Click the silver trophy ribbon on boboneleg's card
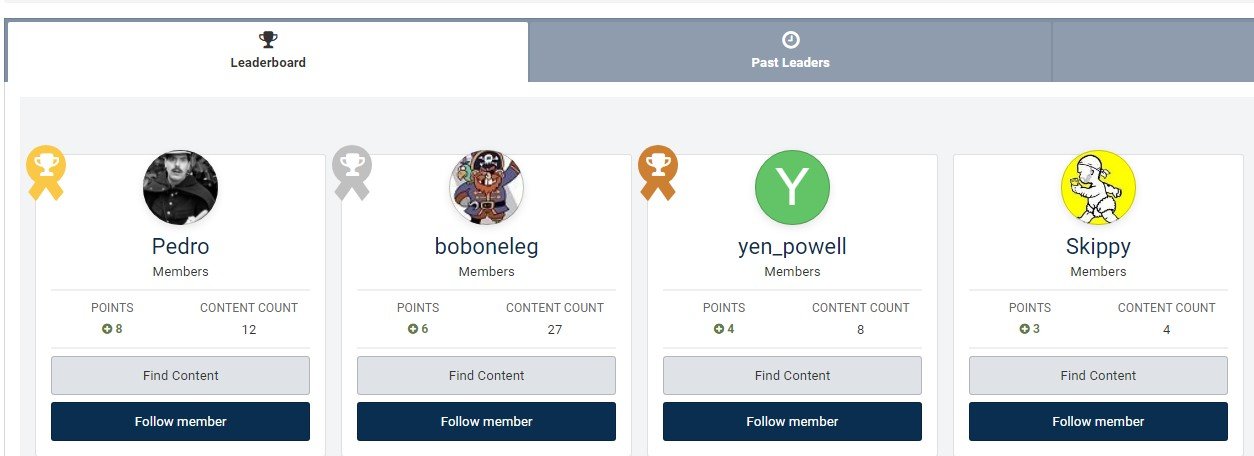This screenshot has height=456, width=1254. pos(351,173)
